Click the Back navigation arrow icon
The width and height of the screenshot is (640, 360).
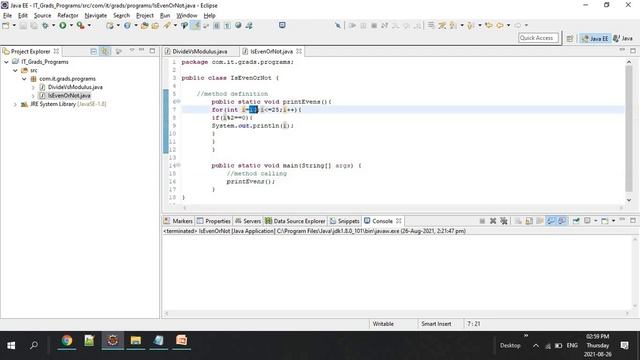(x=500, y=25)
